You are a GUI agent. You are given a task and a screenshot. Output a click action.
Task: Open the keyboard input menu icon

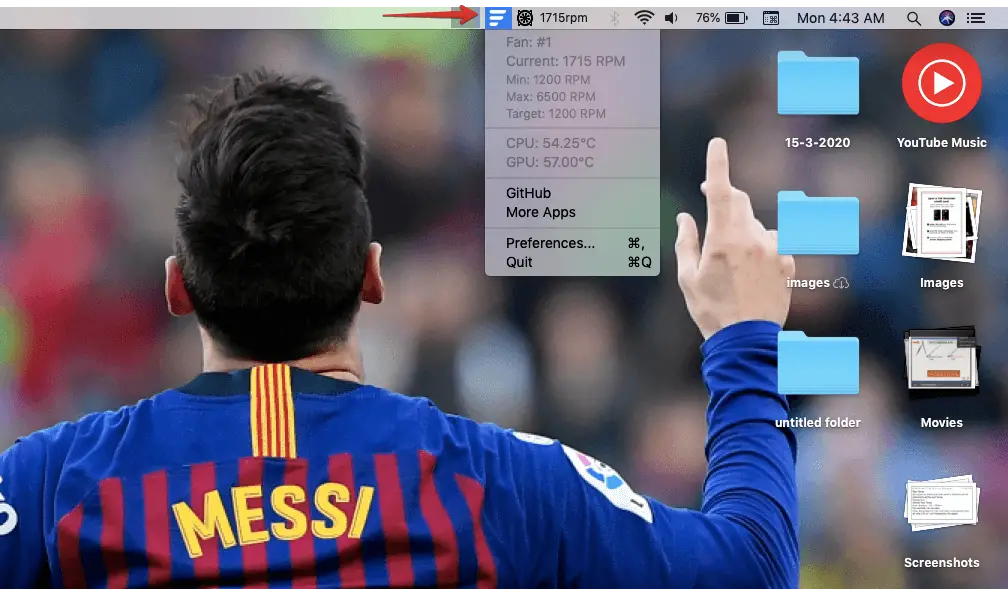click(771, 18)
